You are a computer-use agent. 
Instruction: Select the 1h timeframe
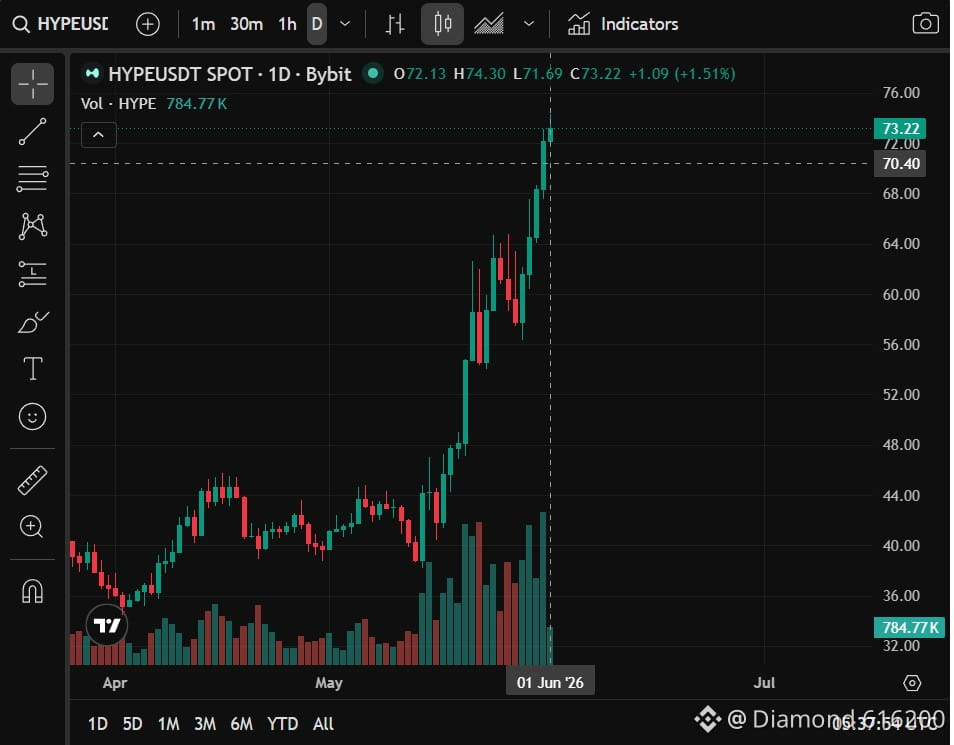287,24
